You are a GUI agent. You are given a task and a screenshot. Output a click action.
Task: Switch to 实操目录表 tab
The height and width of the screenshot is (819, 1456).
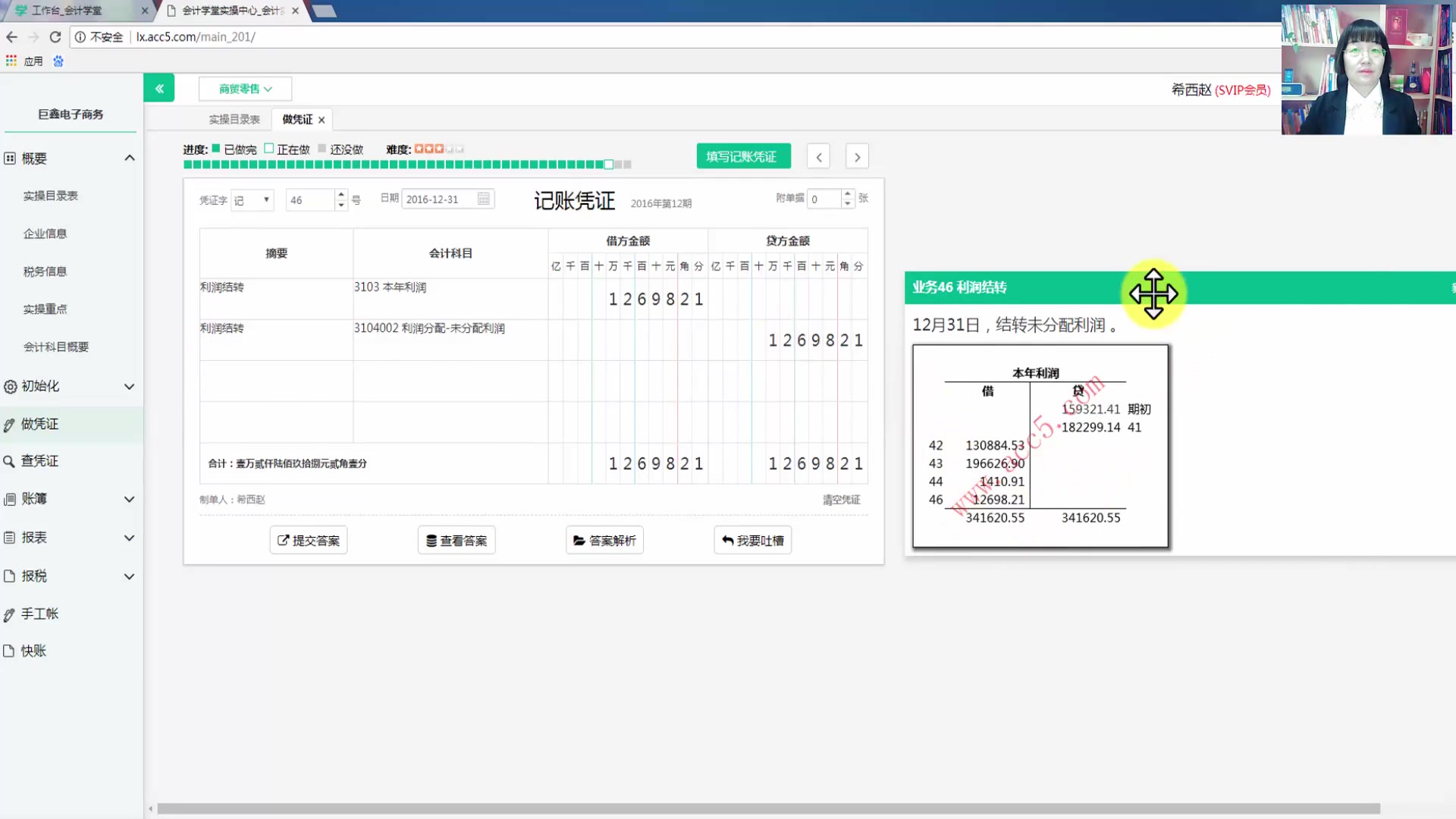[234, 120]
